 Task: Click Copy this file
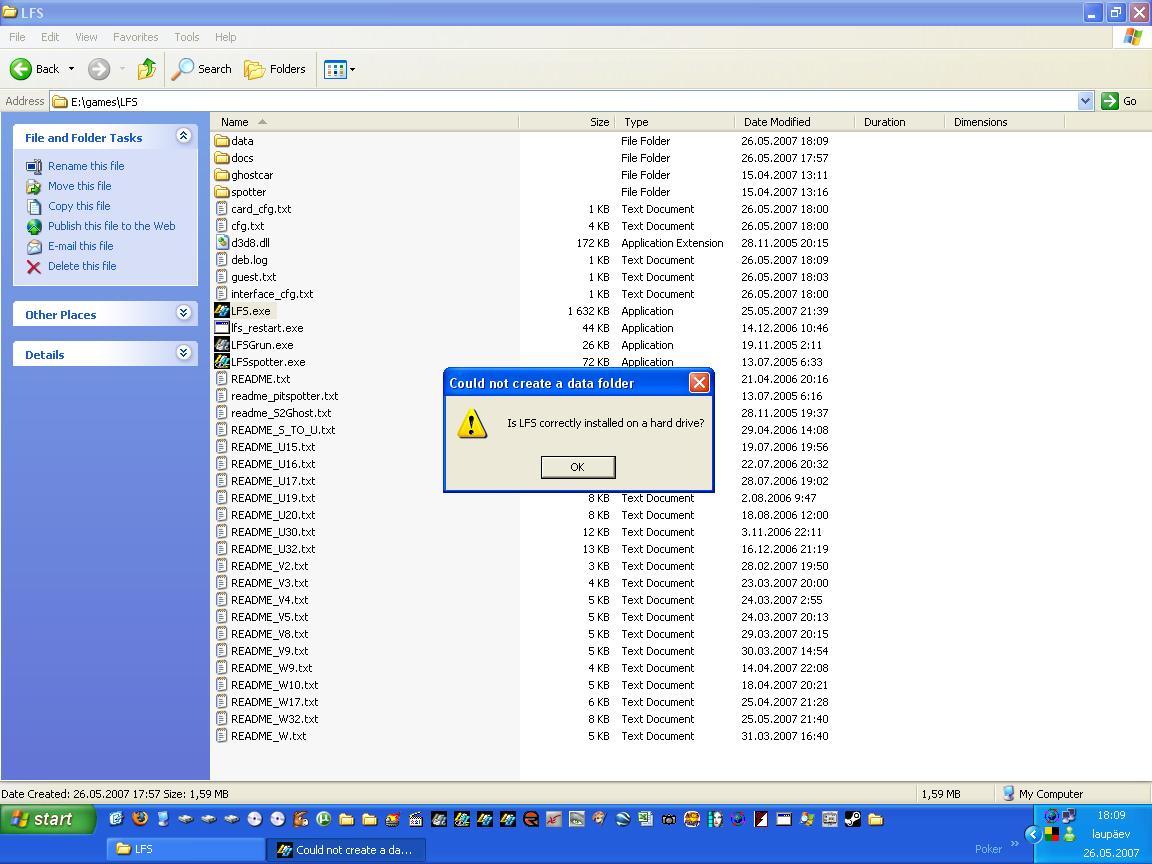click(x=79, y=206)
